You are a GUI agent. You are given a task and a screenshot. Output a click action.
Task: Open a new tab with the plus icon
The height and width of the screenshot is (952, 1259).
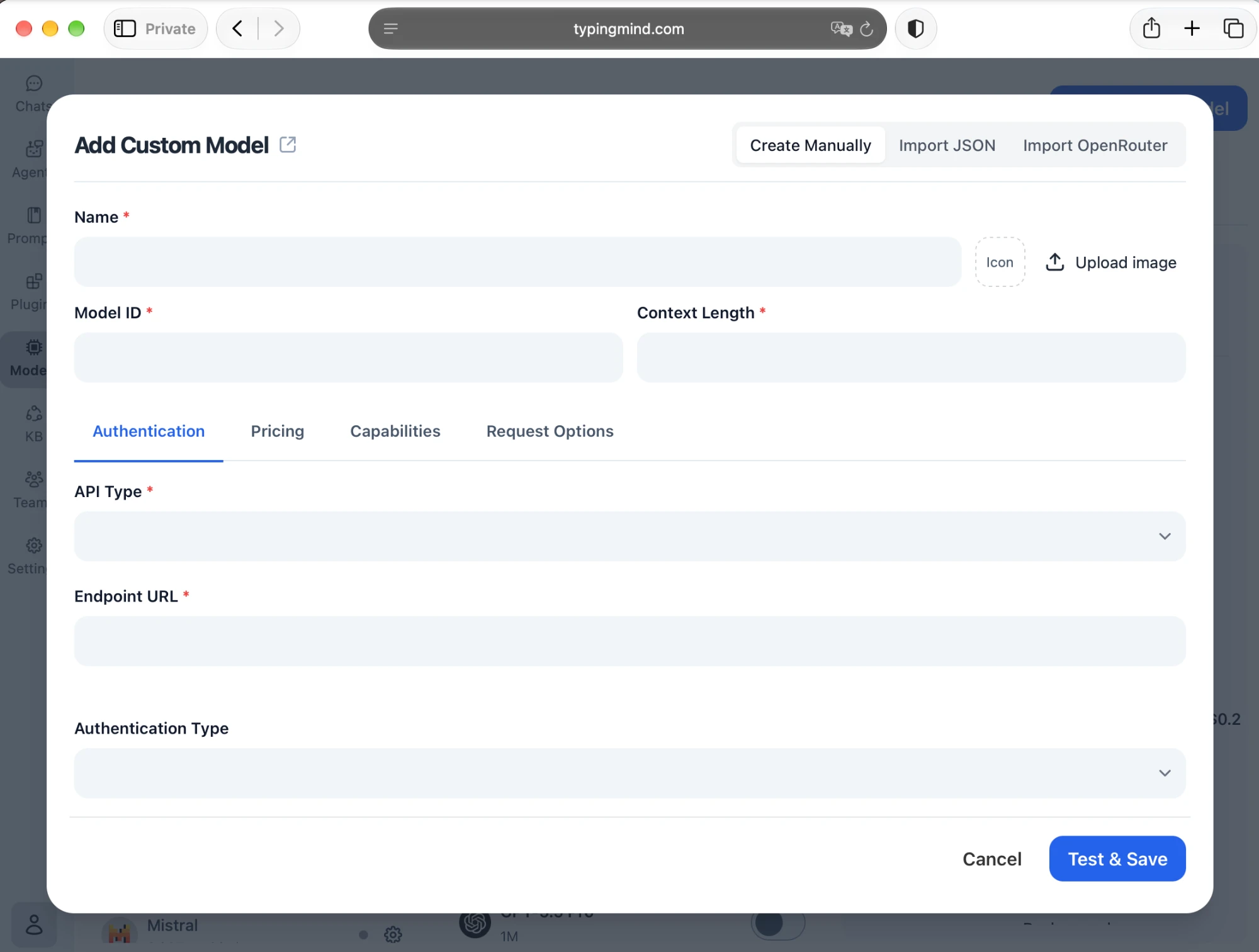(x=1192, y=28)
